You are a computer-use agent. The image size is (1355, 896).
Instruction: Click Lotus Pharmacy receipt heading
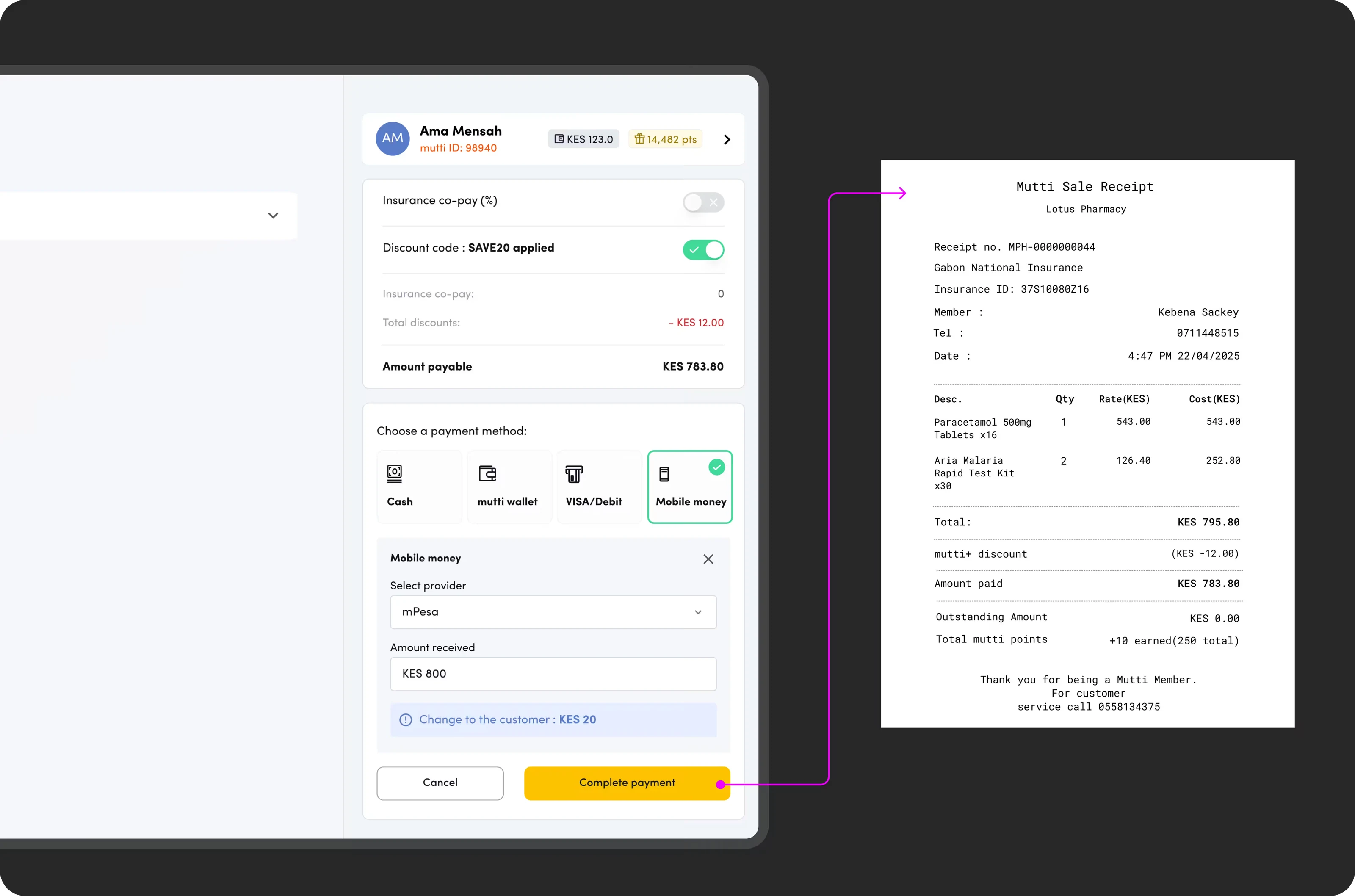click(x=1086, y=209)
